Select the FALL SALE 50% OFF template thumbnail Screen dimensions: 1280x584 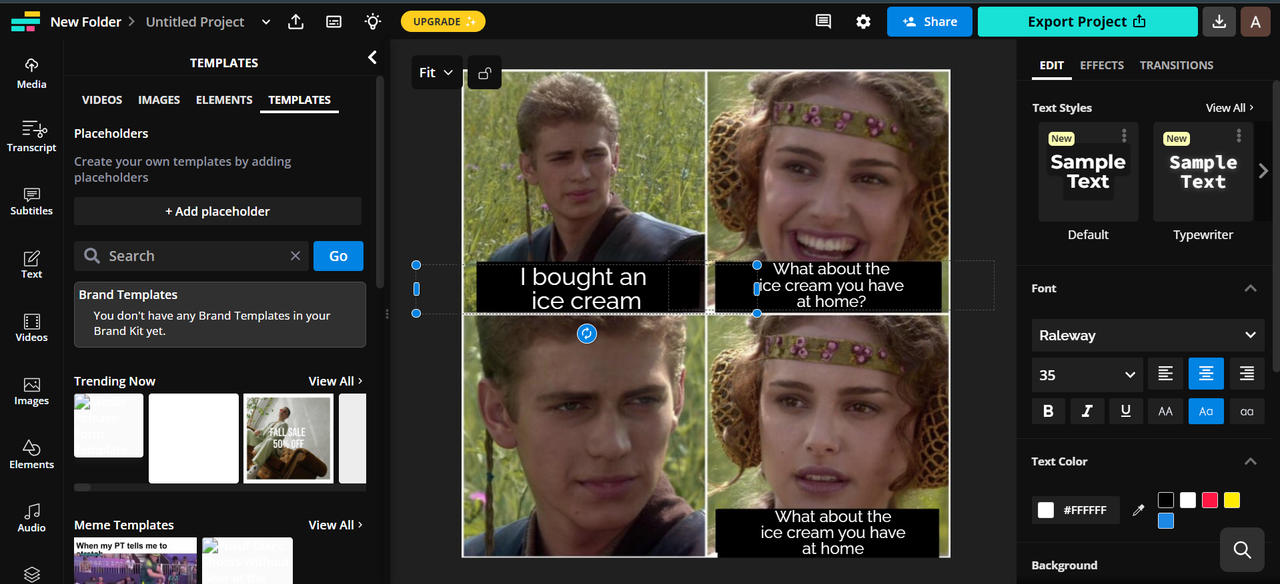click(289, 438)
